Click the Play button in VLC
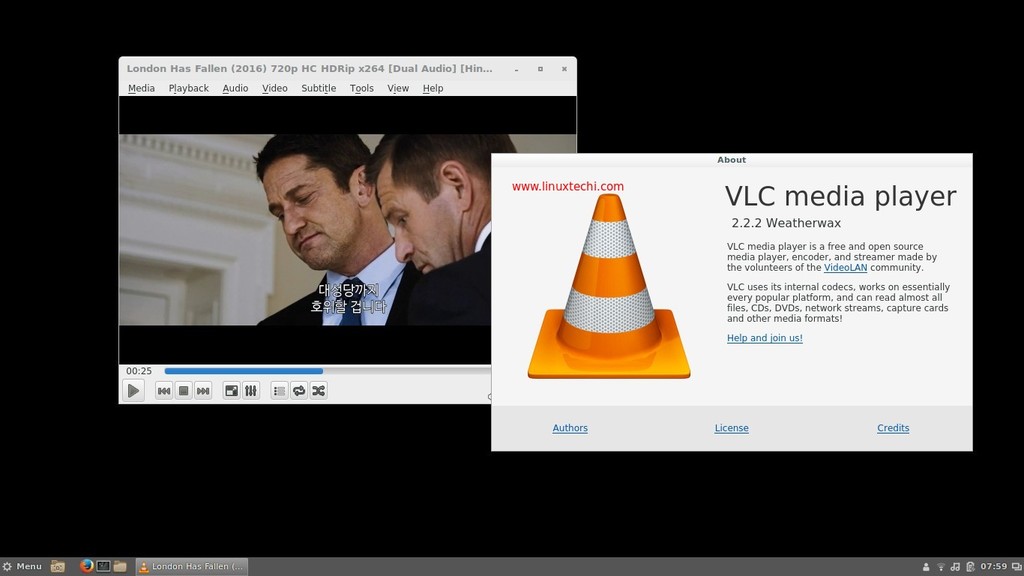This screenshot has height=576, width=1024. coord(133,391)
